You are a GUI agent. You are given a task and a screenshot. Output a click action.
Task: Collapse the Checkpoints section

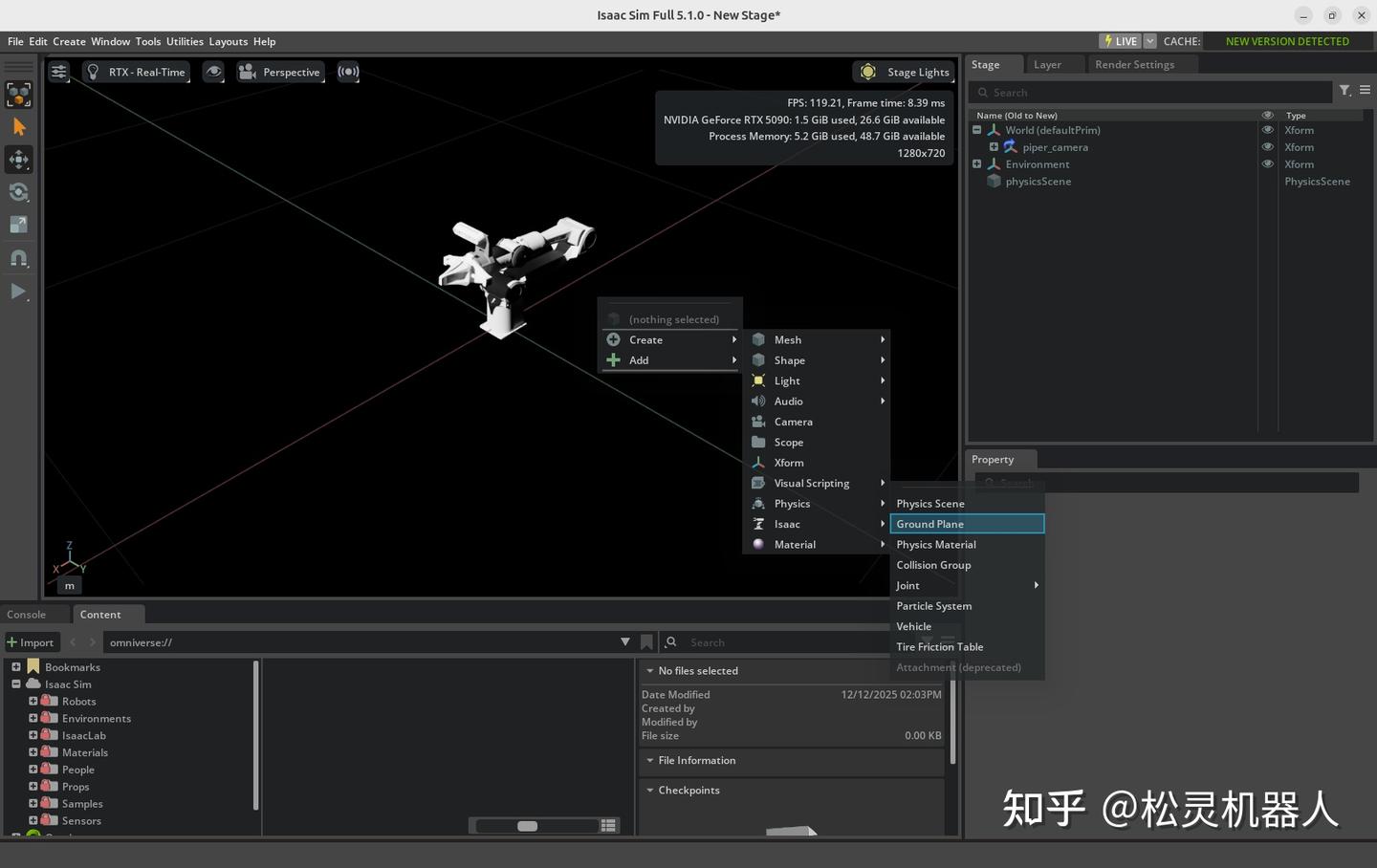[x=650, y=791]
